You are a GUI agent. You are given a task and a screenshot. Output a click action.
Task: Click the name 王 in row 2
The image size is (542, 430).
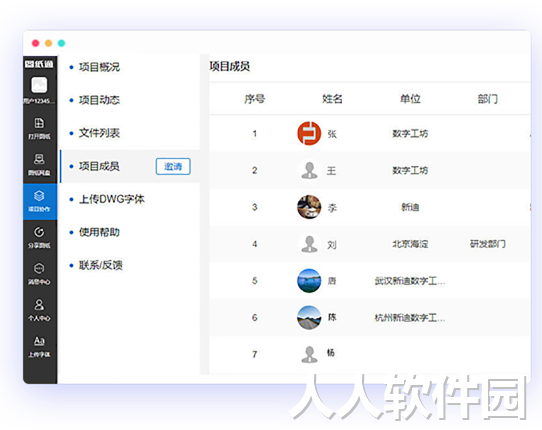[x=331, y=171]
